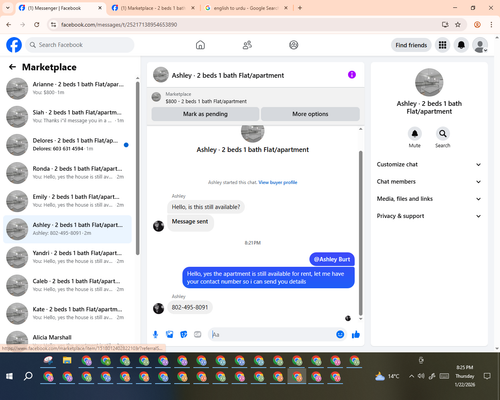Open the emoji picker in message box

tap(340, 334)
